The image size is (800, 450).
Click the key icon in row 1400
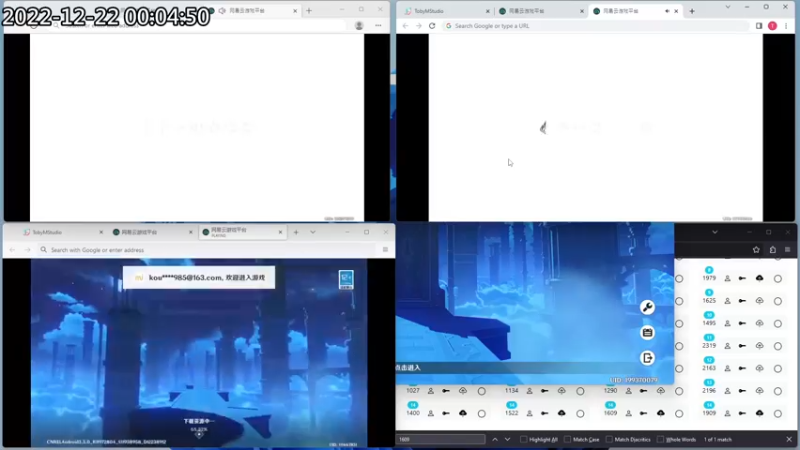tap(446, 413)
